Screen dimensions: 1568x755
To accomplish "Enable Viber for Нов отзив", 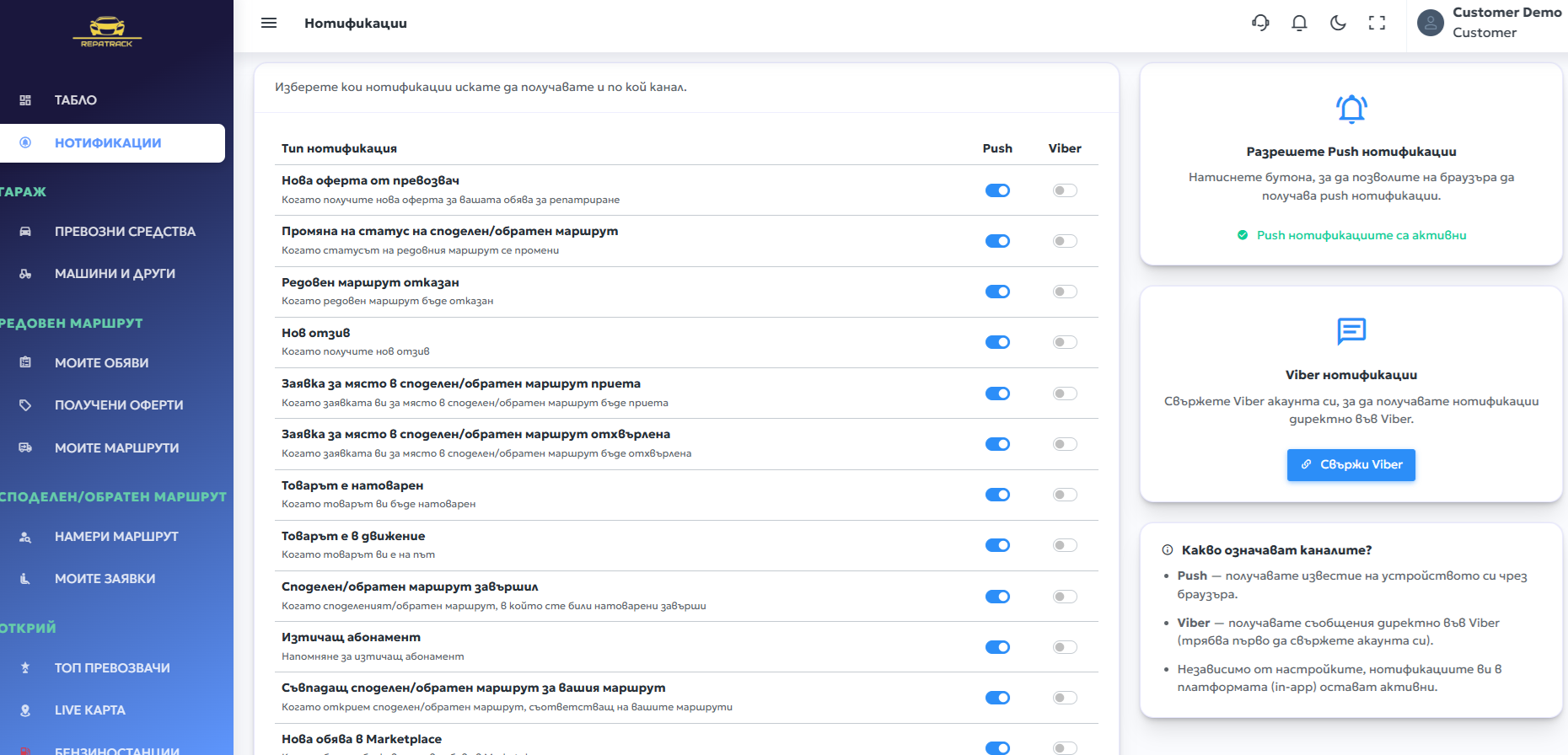I will click(x=1065, y=342).
